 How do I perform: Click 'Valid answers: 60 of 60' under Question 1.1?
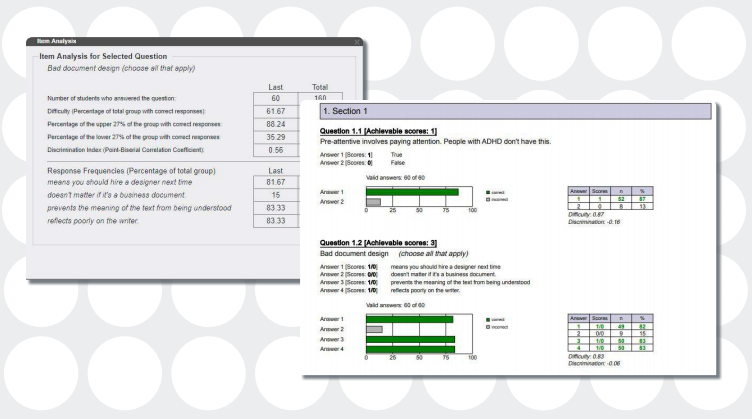click(x=395, y=177)
